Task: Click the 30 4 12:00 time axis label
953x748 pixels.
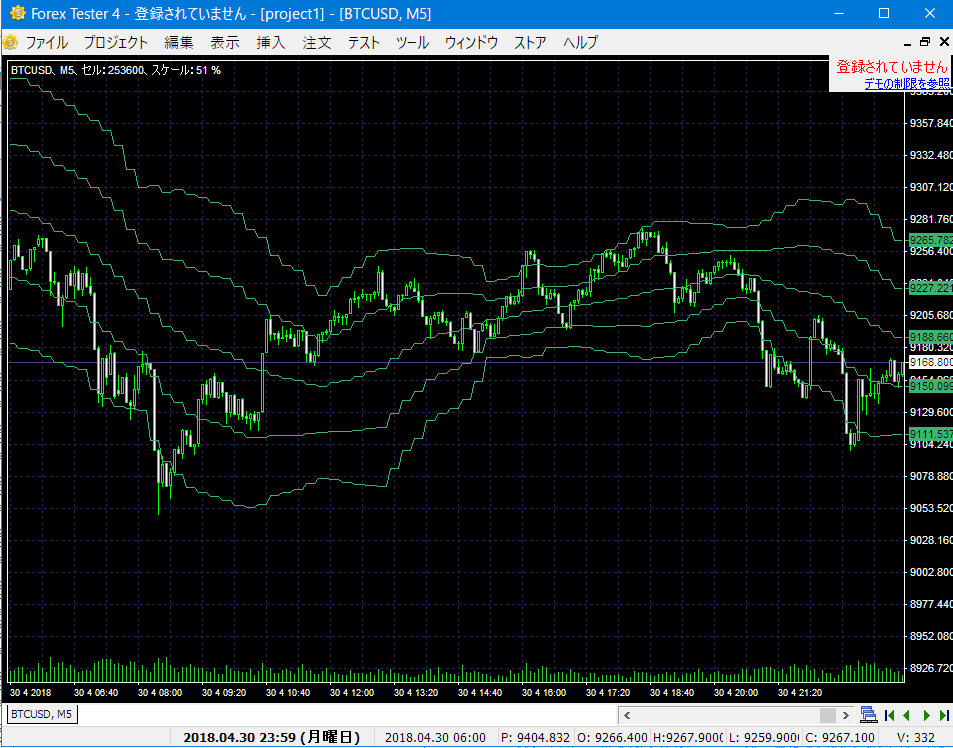Action: [352, 693]
